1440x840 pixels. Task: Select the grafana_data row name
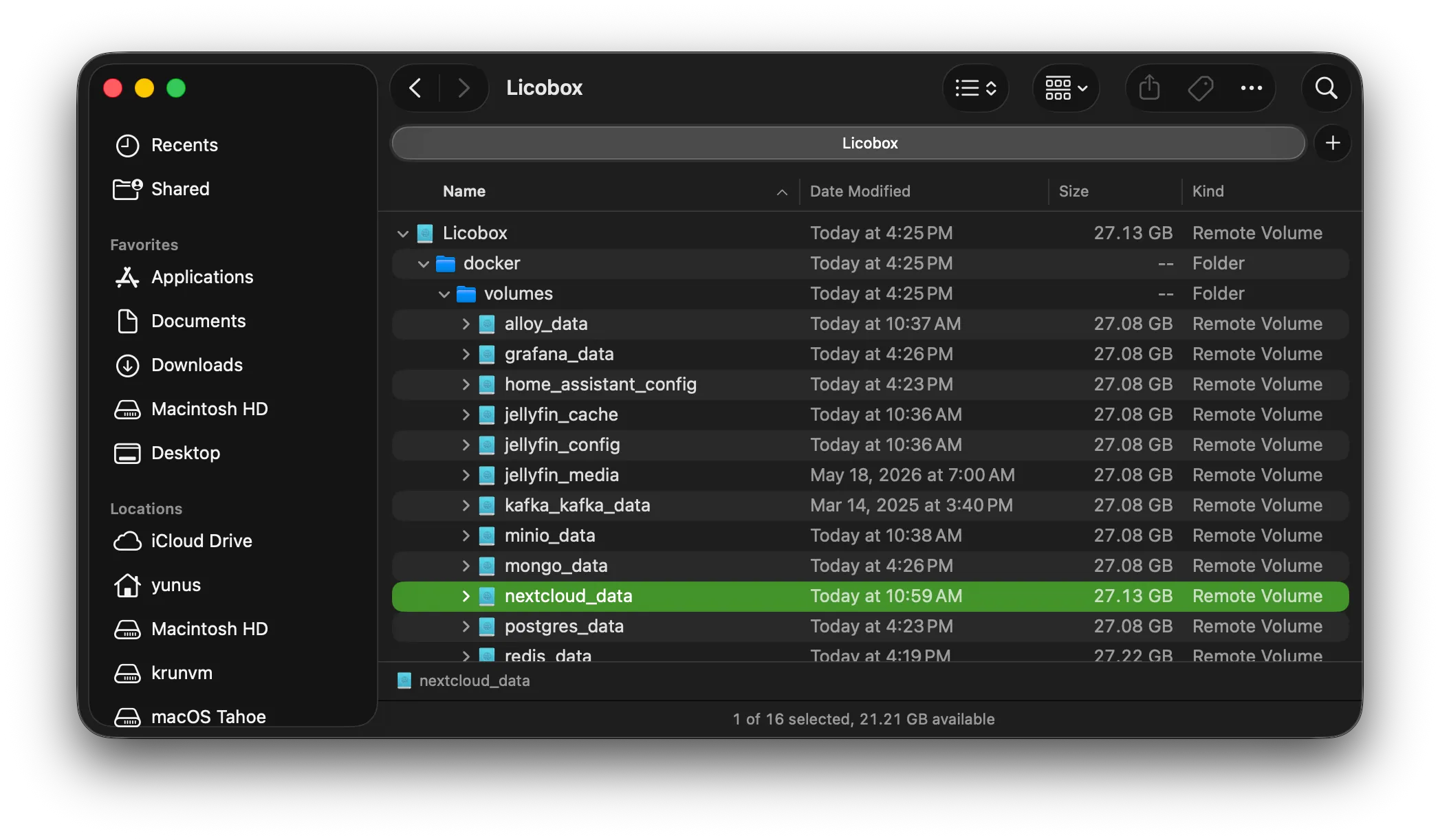pyautogui.click(x=559, y=354)
